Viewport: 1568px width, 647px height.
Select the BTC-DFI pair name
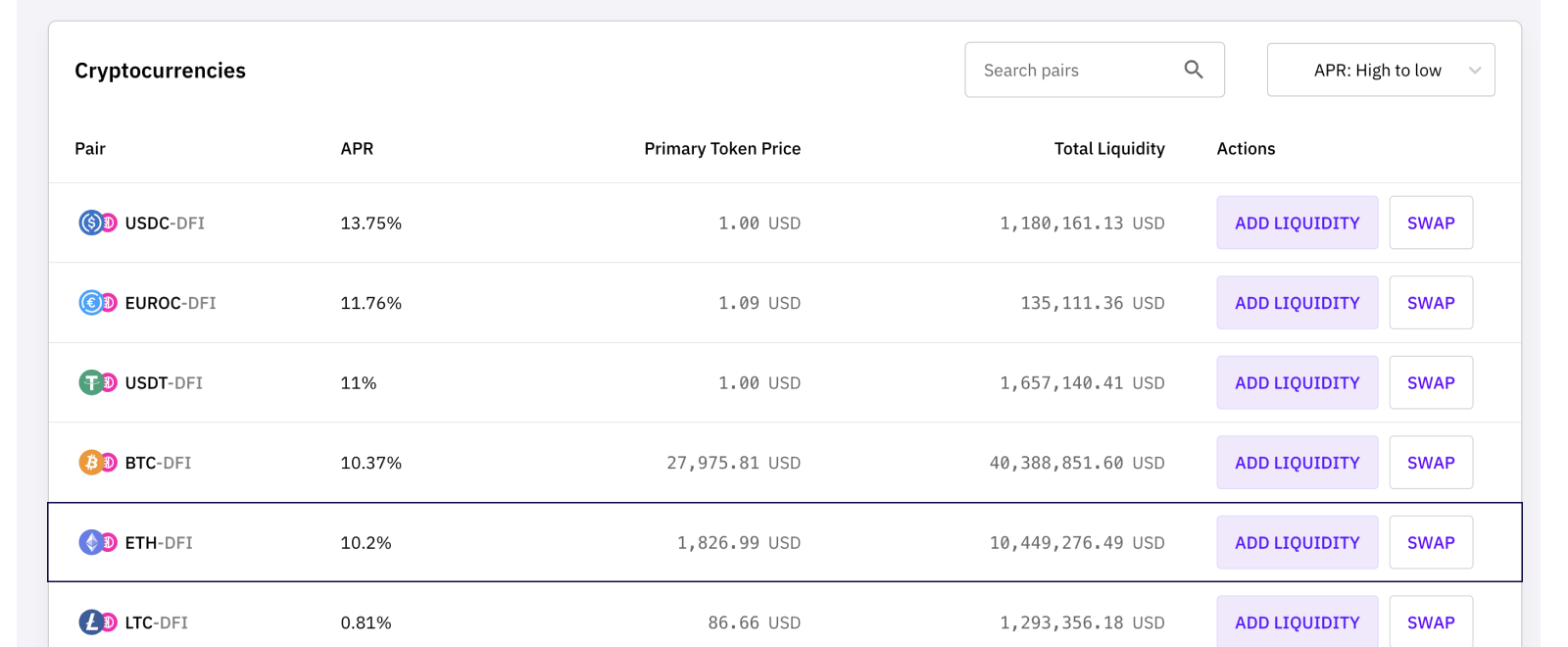(x=159, y=463)
